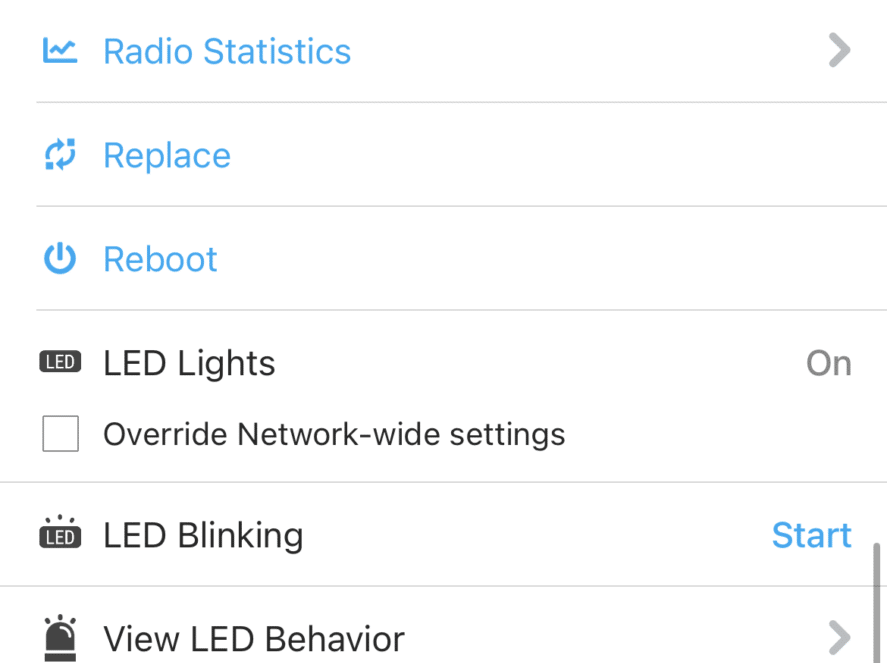887x663 pixels.
Task: Select the LED Blinking row label
Action: (203, 536)
